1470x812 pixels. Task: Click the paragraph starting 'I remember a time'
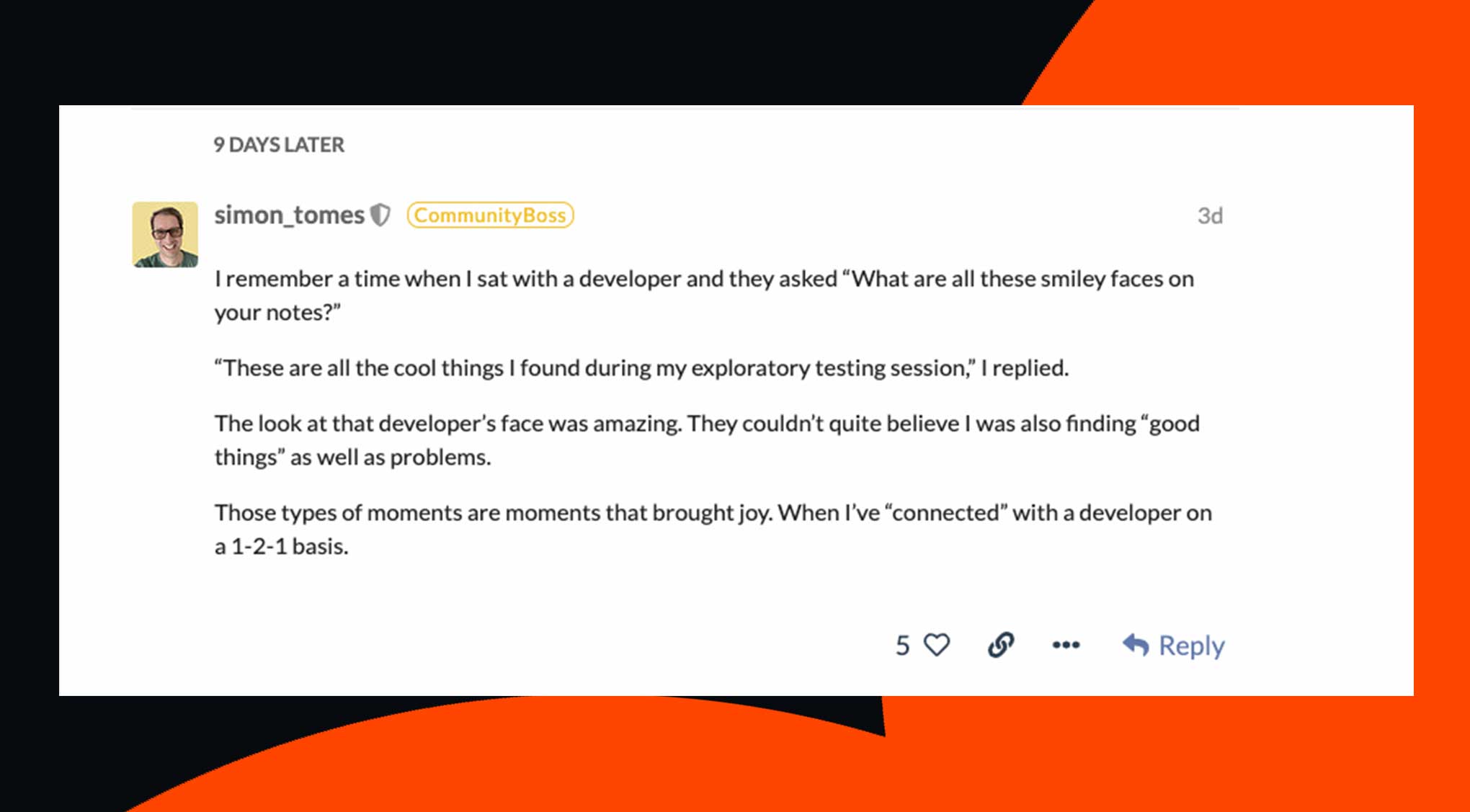pyautogui.click(x=704, y=295)
